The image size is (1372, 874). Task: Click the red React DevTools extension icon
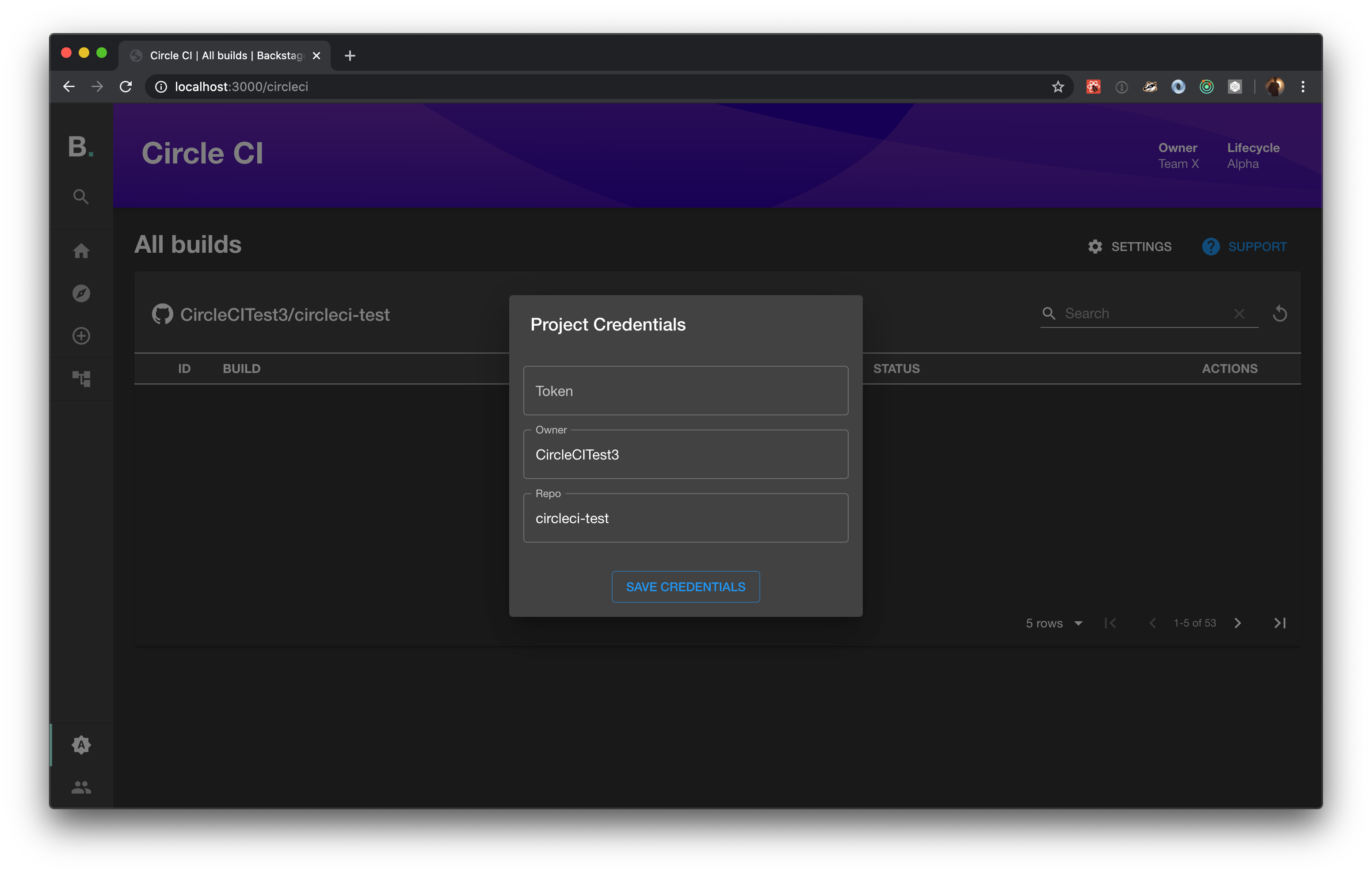point(1093,87)
